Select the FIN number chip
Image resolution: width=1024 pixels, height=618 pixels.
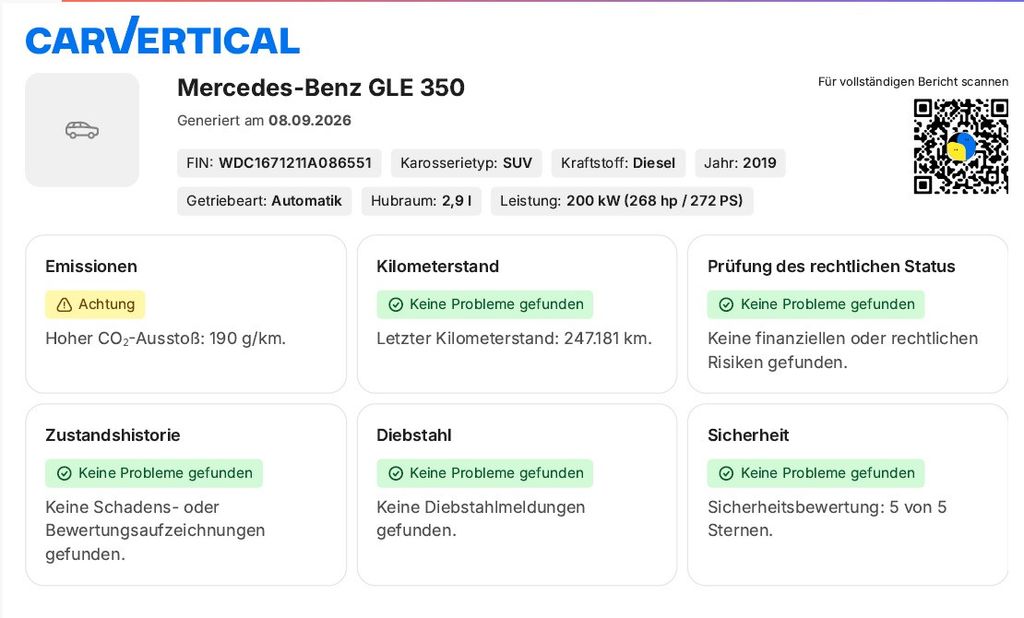279,163
